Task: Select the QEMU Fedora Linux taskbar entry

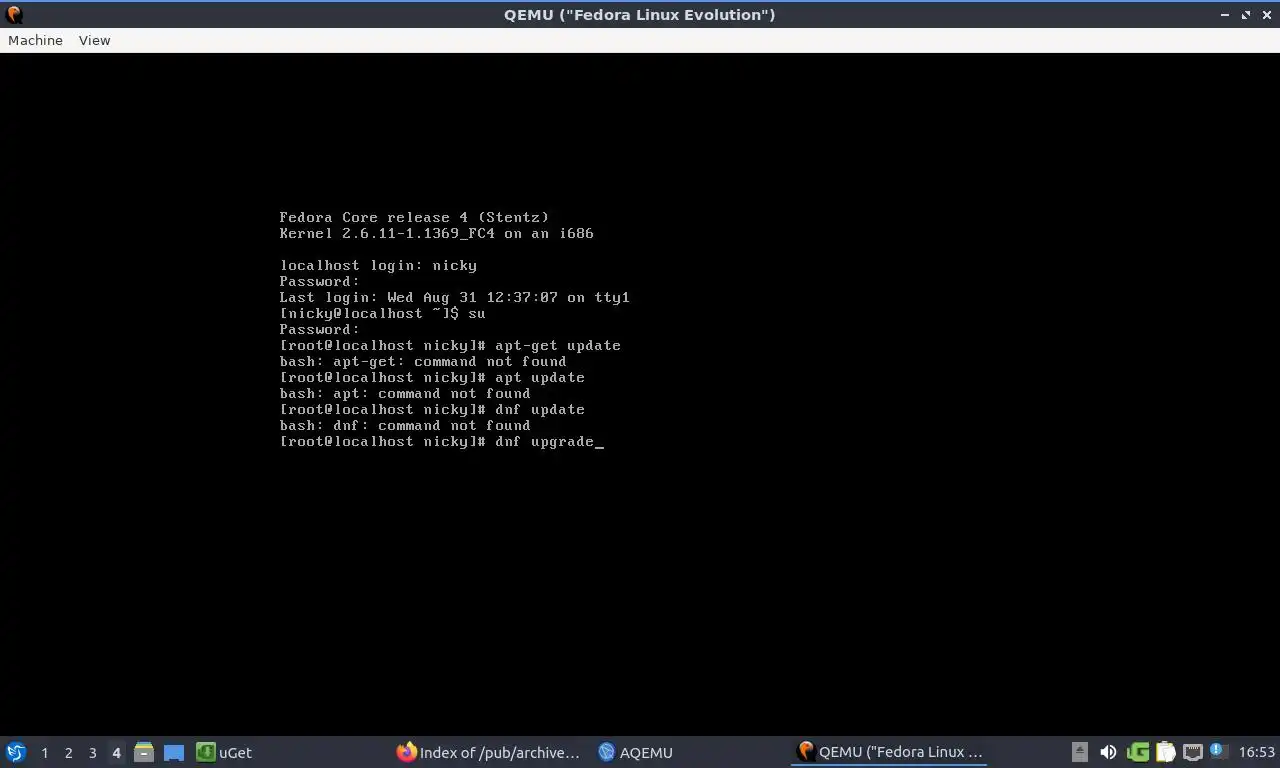Action: pos(890,752)
